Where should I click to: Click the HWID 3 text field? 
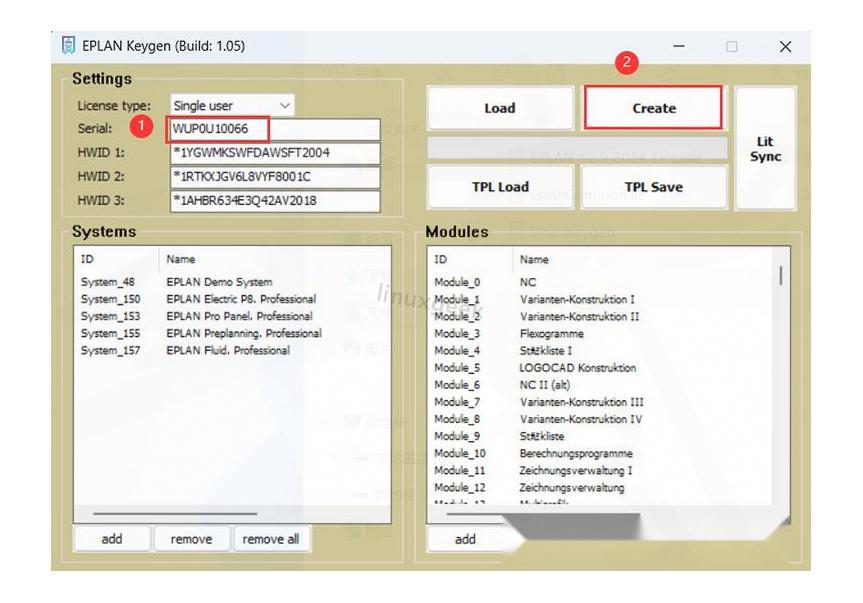(x=274, y=200)
